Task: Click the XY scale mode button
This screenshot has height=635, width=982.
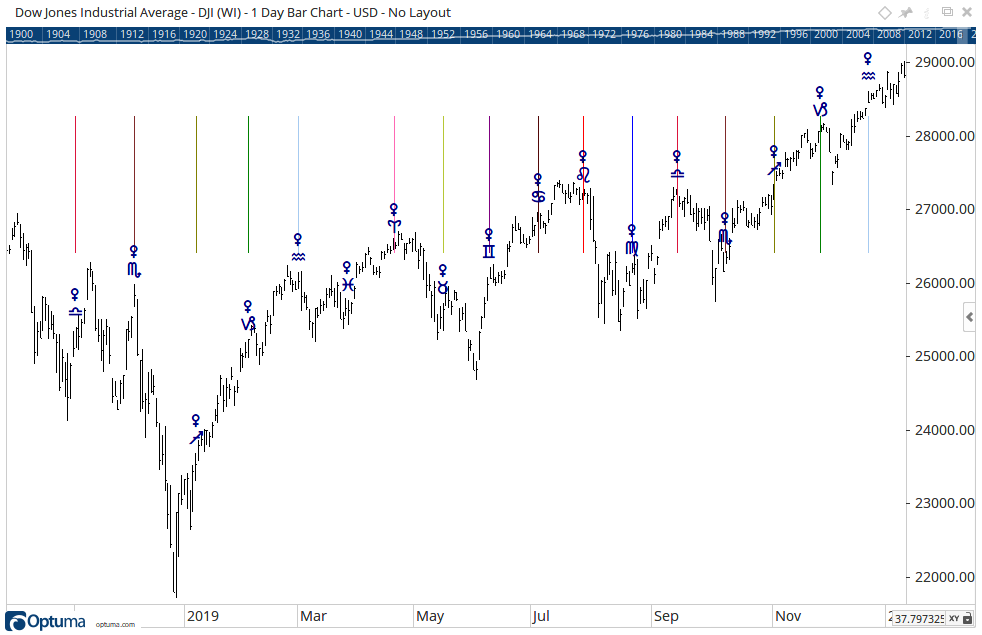Action: pos(954,618)
